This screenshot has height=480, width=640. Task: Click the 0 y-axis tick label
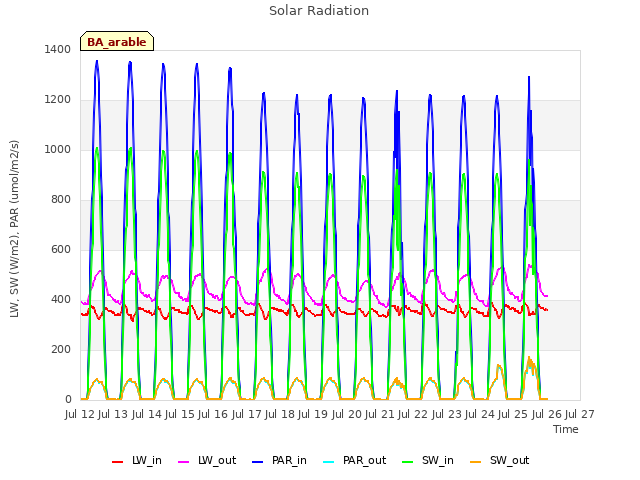(68, 400)
